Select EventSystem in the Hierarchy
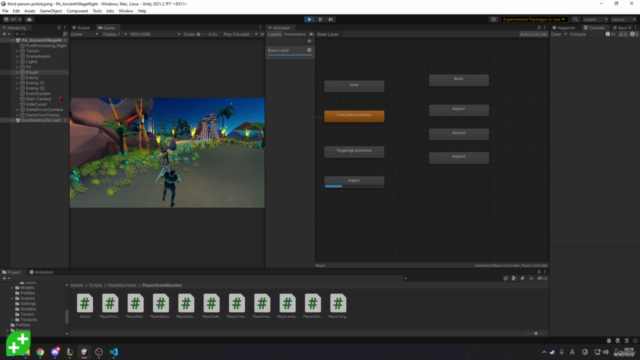This screenshot has height=360, width=640. tap(38, 94)
